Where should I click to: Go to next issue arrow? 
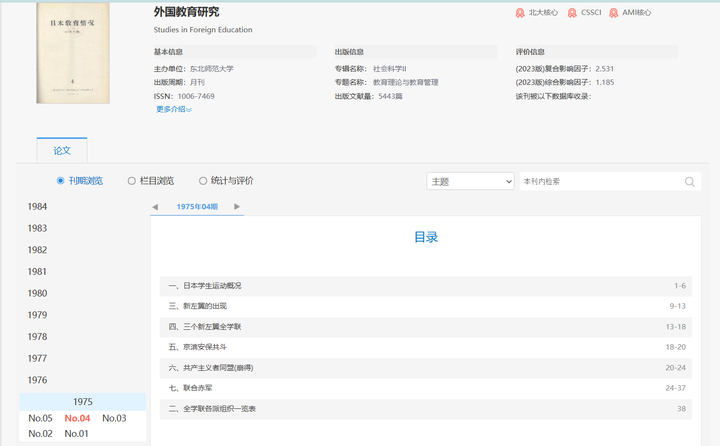[x=237, y=207]
